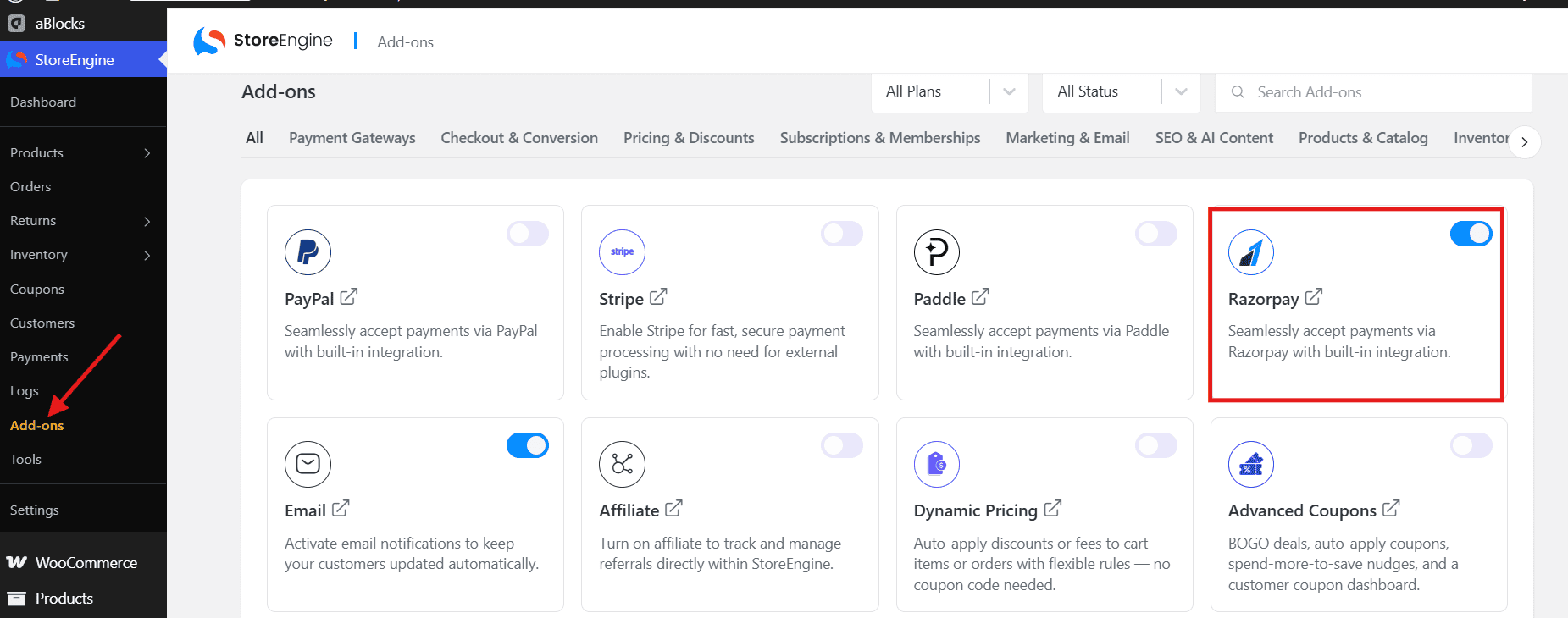The image size is (1568, 618).
Task: Click the bottom Products archive icon
Action: tap(16, 599)
